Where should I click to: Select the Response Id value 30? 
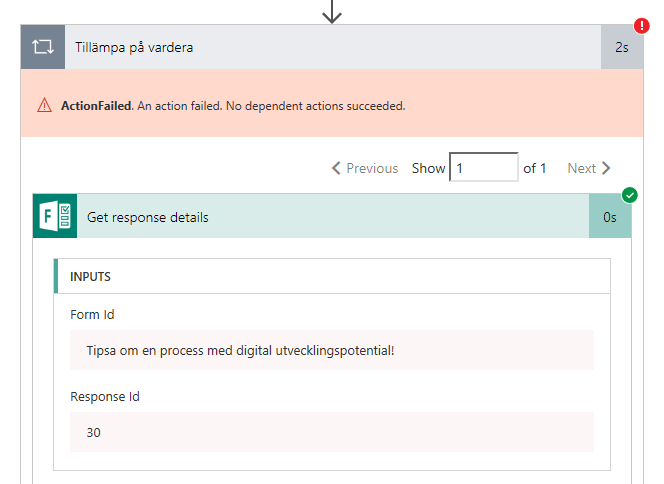pyautogui.click(x=331, y=432)
